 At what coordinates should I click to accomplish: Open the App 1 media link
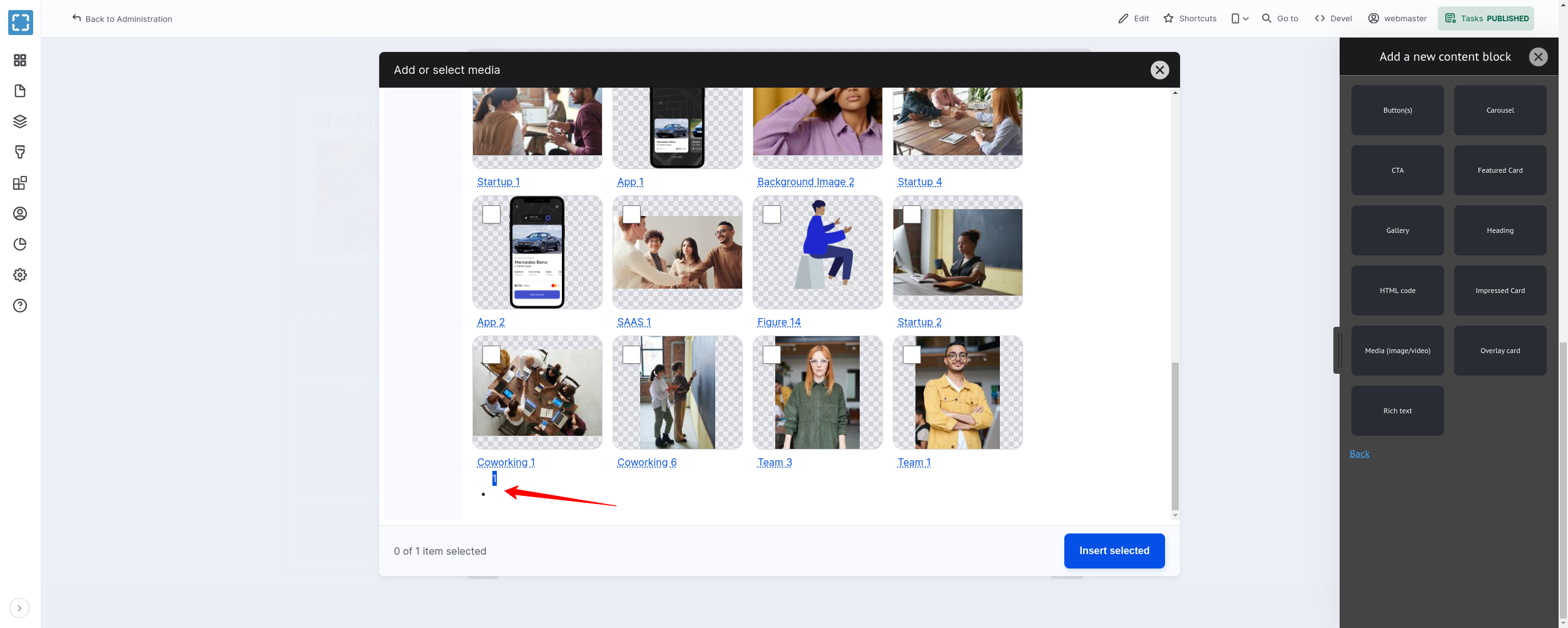630,182
